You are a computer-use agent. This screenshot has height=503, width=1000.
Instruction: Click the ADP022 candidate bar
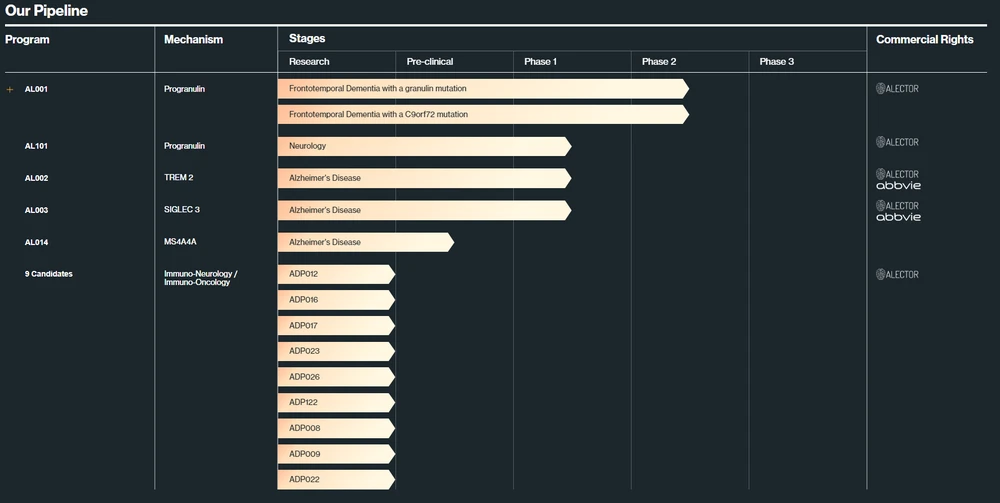[x=335, y=479]
